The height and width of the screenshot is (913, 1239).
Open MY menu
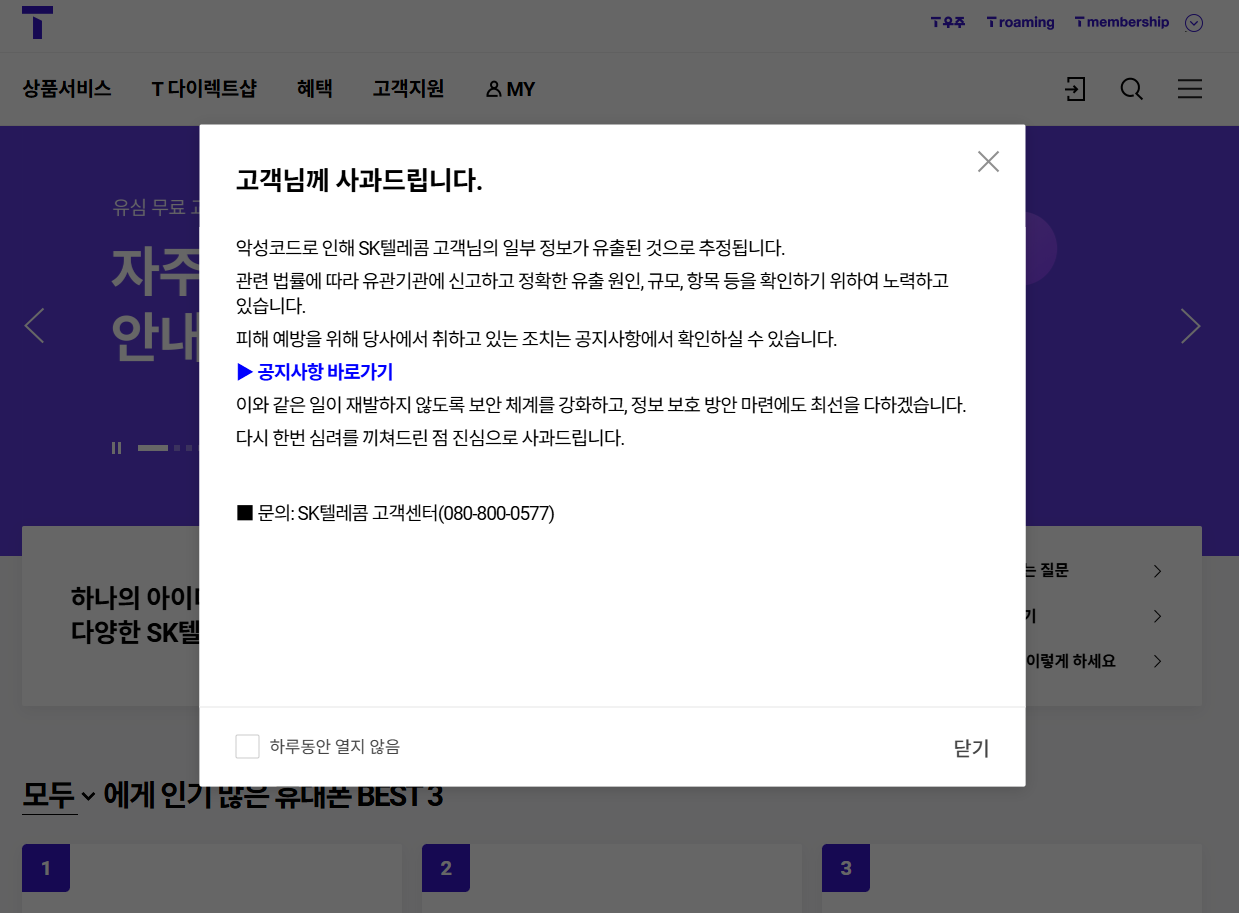(x=510, y=89)
